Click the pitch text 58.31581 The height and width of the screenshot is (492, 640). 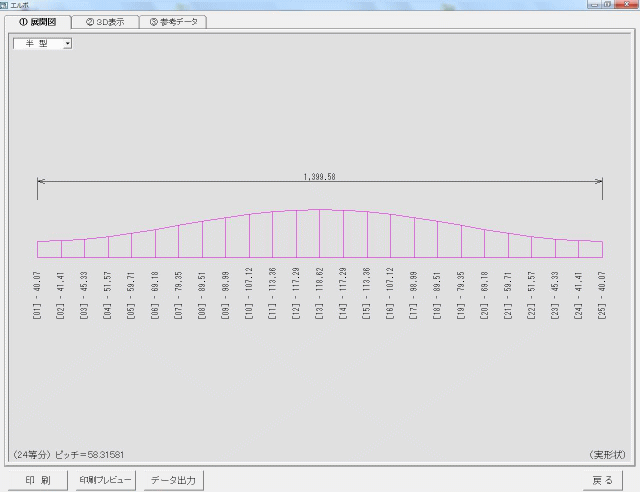click(x=105, y=454)
